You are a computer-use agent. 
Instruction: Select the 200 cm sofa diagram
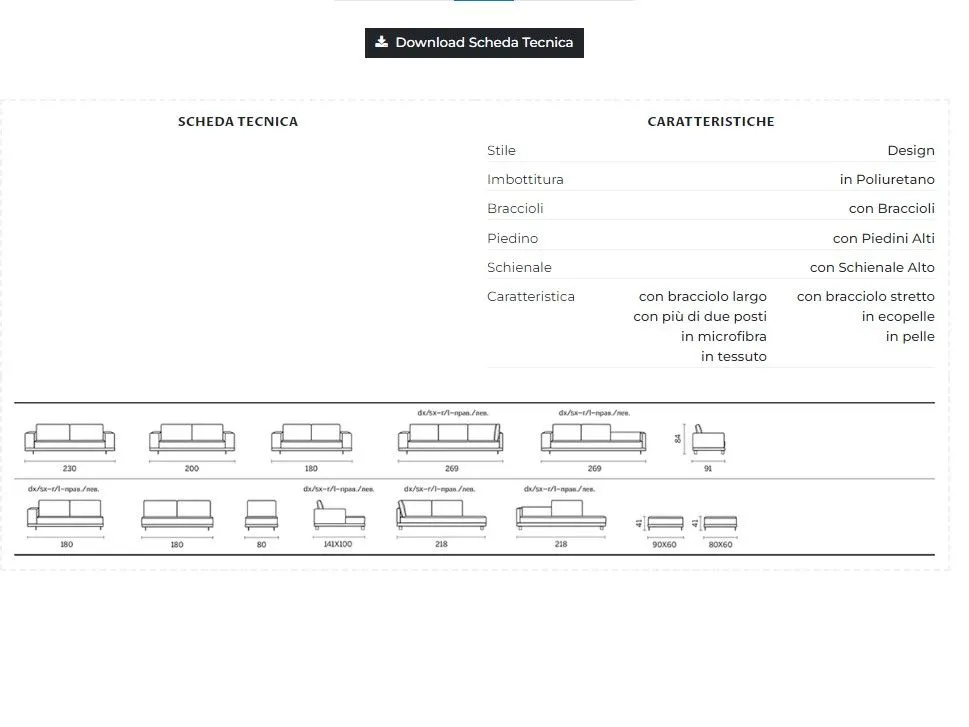192,439
